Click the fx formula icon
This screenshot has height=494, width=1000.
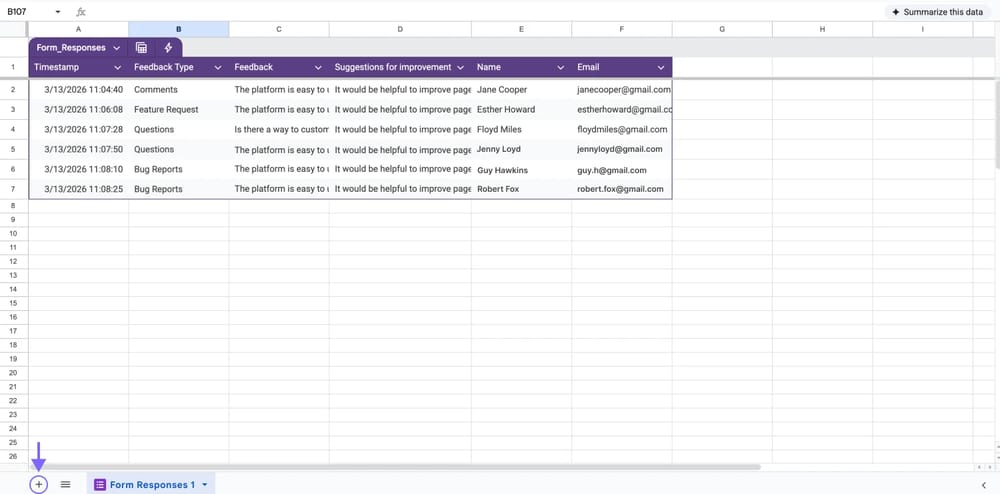tap(81, 12)
